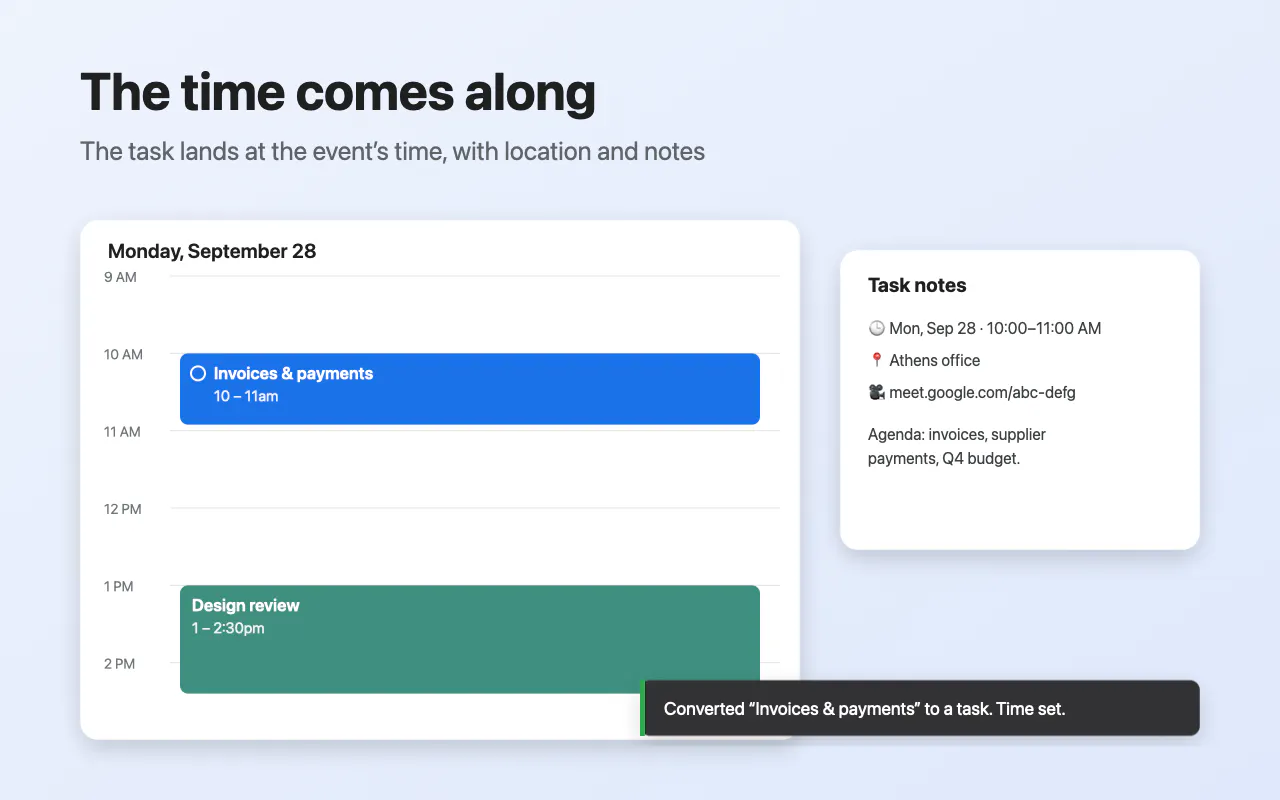Click the red location pin icon
The image size is (1280, 800).
[x=877, y=360]
